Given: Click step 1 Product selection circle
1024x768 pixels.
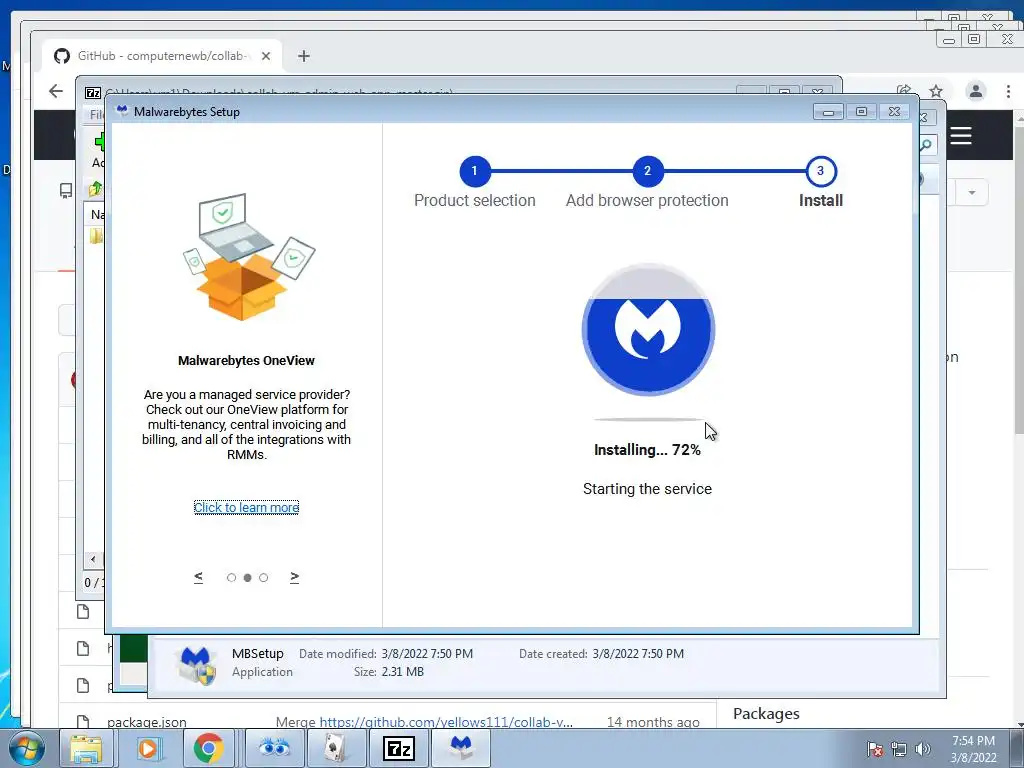Looking at the screenshot, I should point(474,171).
